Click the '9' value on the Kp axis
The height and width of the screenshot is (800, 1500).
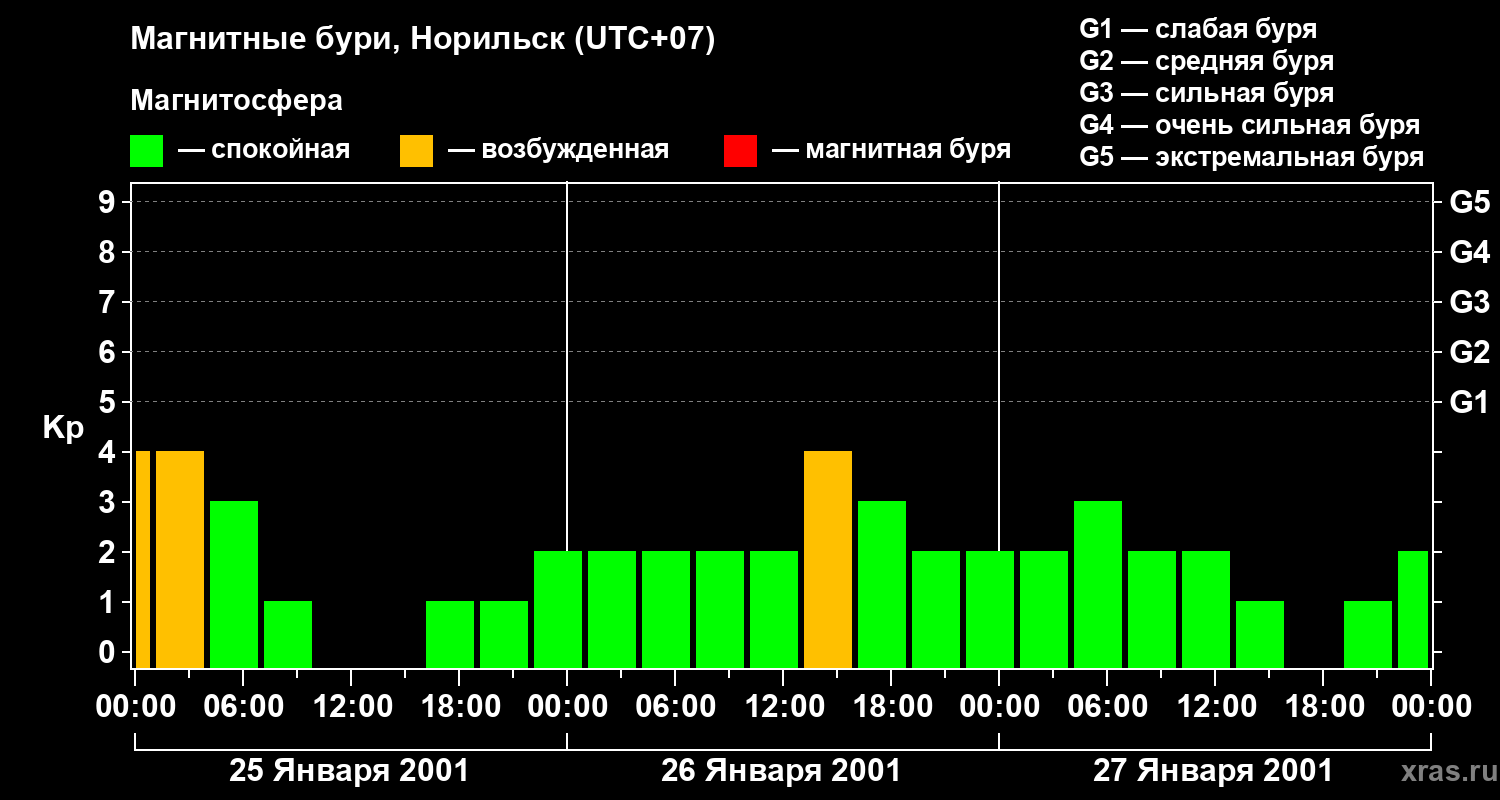[109, 202]
